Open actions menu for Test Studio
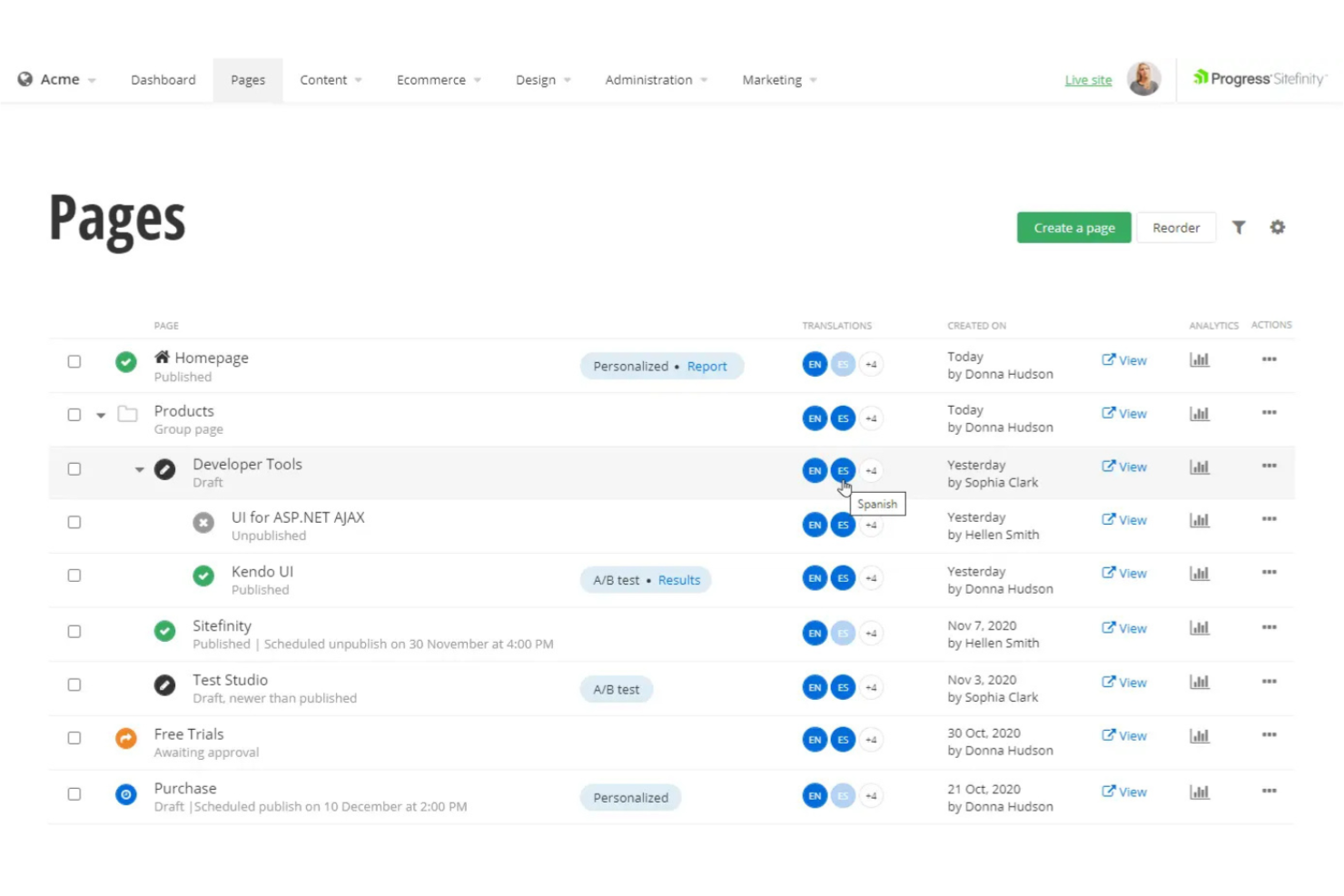1344x896 pixels. (1270, 682)
